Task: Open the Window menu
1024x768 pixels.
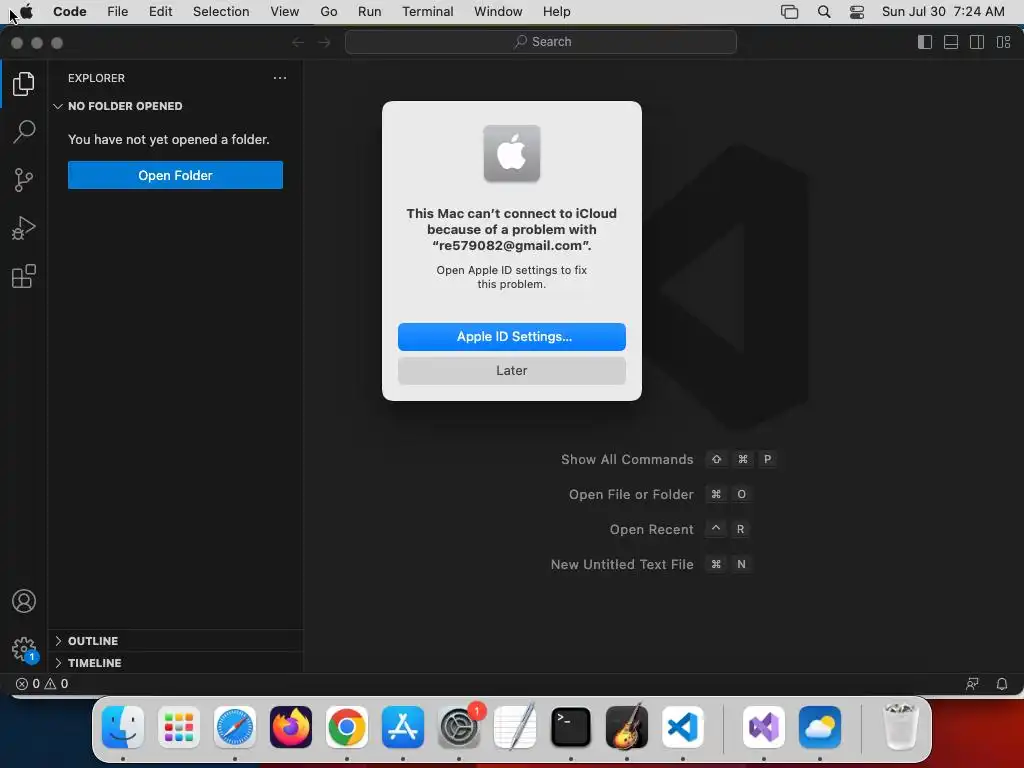Action: pyautogui.click(x=498, y=12)
